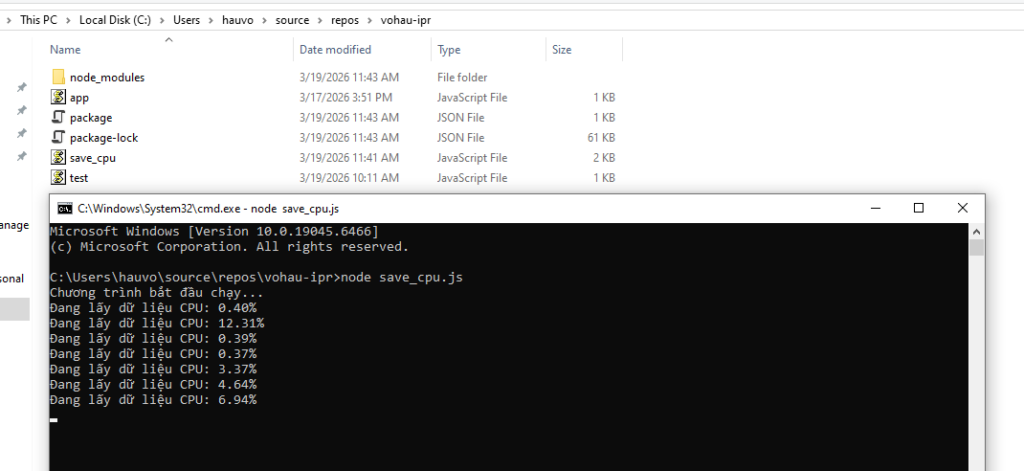Screen dimensions: 1024x471
Task: Click the 3/17/2026 3:51 PM date cell
Action: [x=345, y=97]
